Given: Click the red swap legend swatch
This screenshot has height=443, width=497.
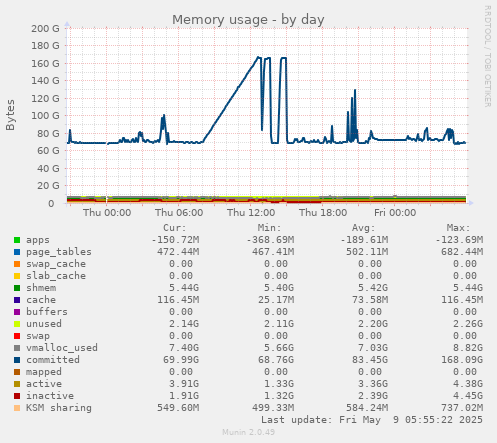Looking at the screenshot, I should tap(17, 336).
